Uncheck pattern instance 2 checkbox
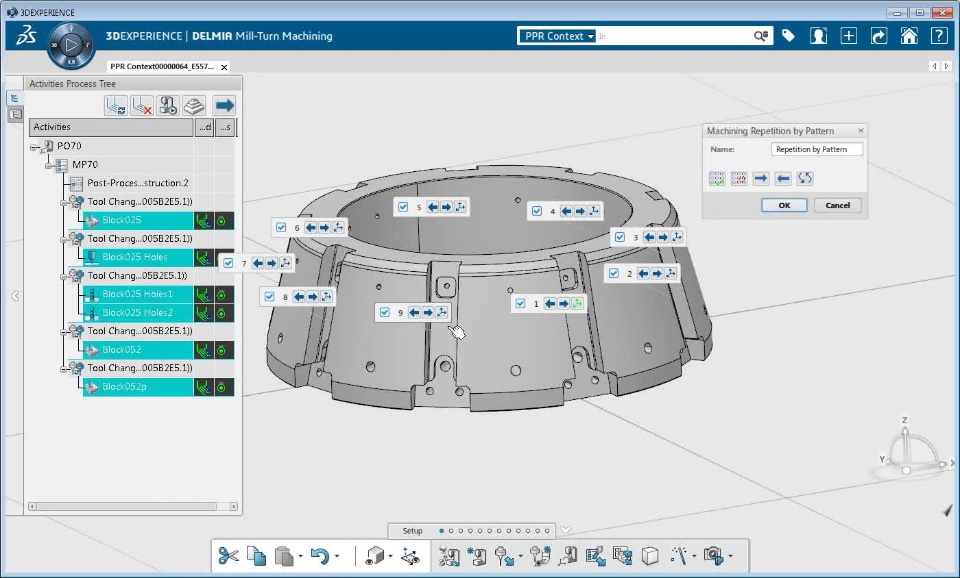Image resolution: width=960 pixels, height=578 pixels. (613, 274)
